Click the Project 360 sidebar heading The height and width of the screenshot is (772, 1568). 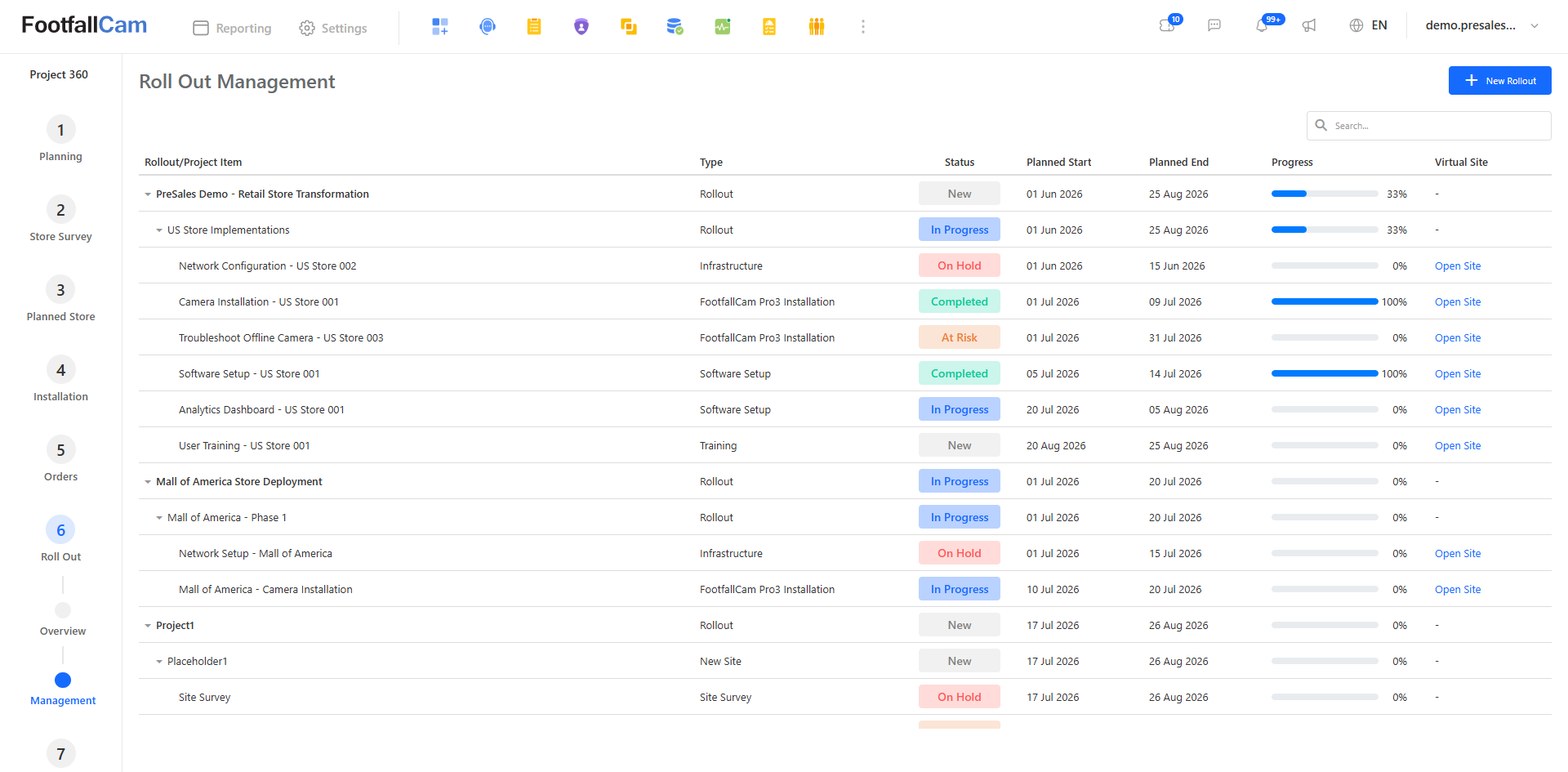[x=59, y=74]
